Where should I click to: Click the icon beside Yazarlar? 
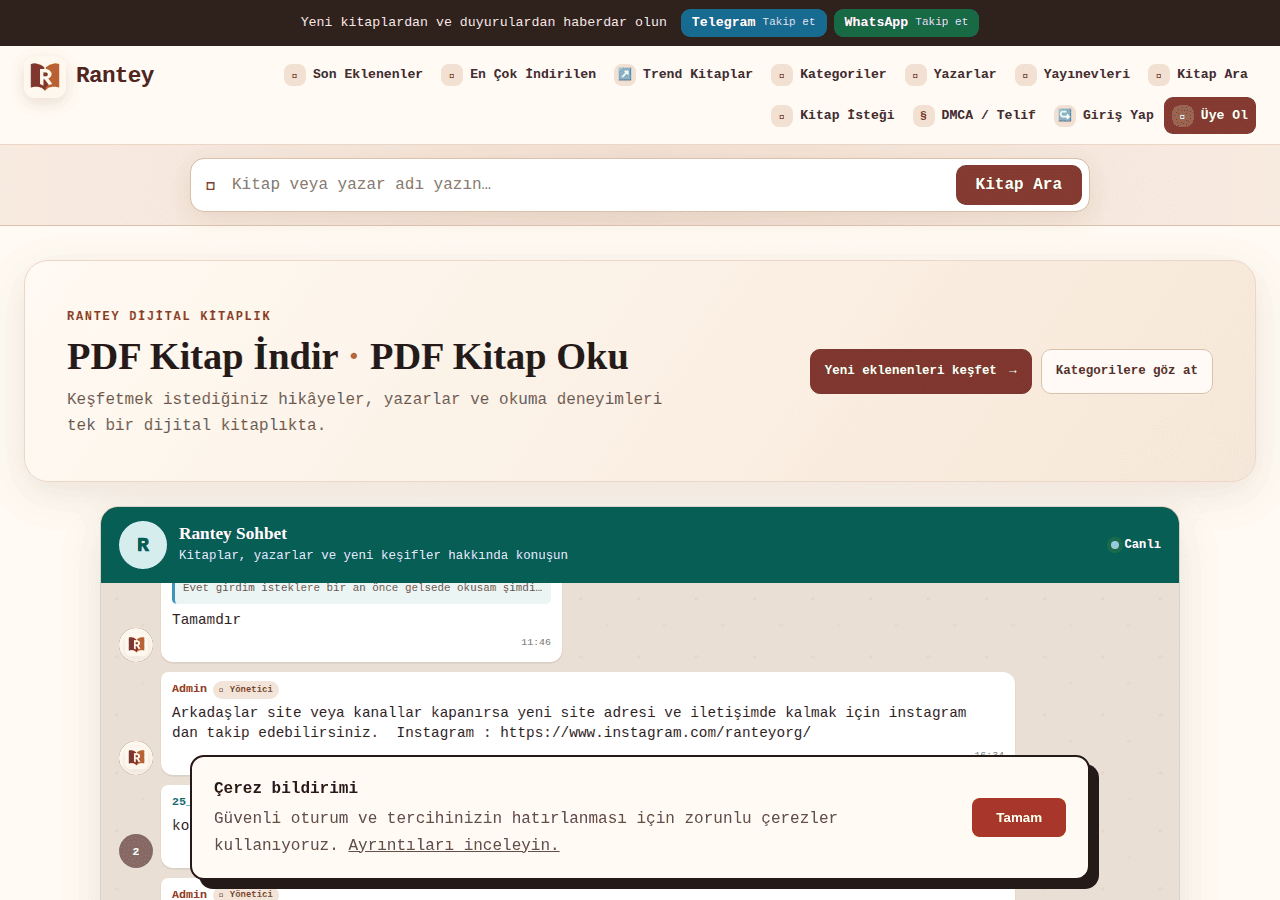(x=916, y=75)
